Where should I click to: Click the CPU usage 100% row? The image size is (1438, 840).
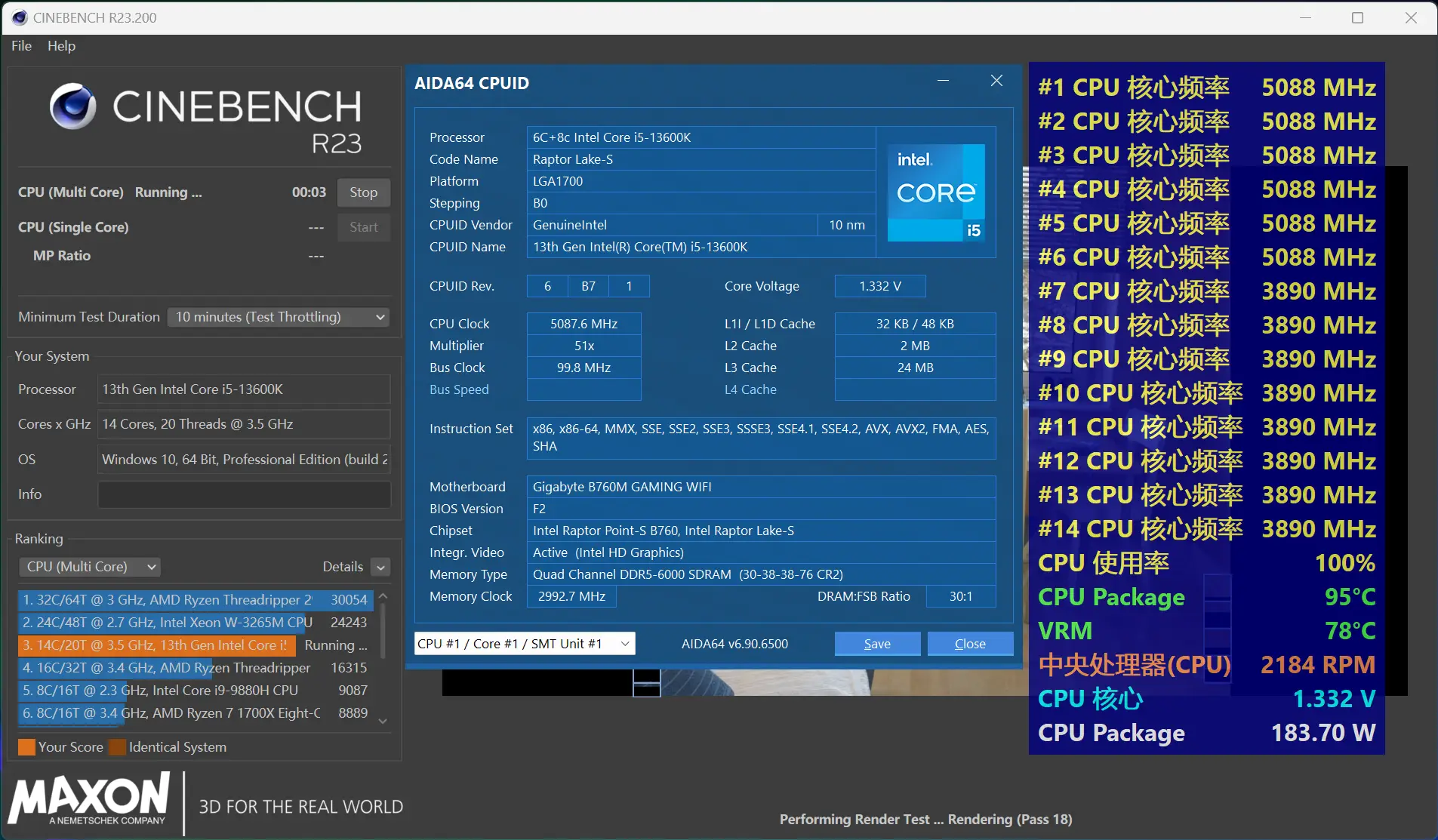tap(1206, 563)
